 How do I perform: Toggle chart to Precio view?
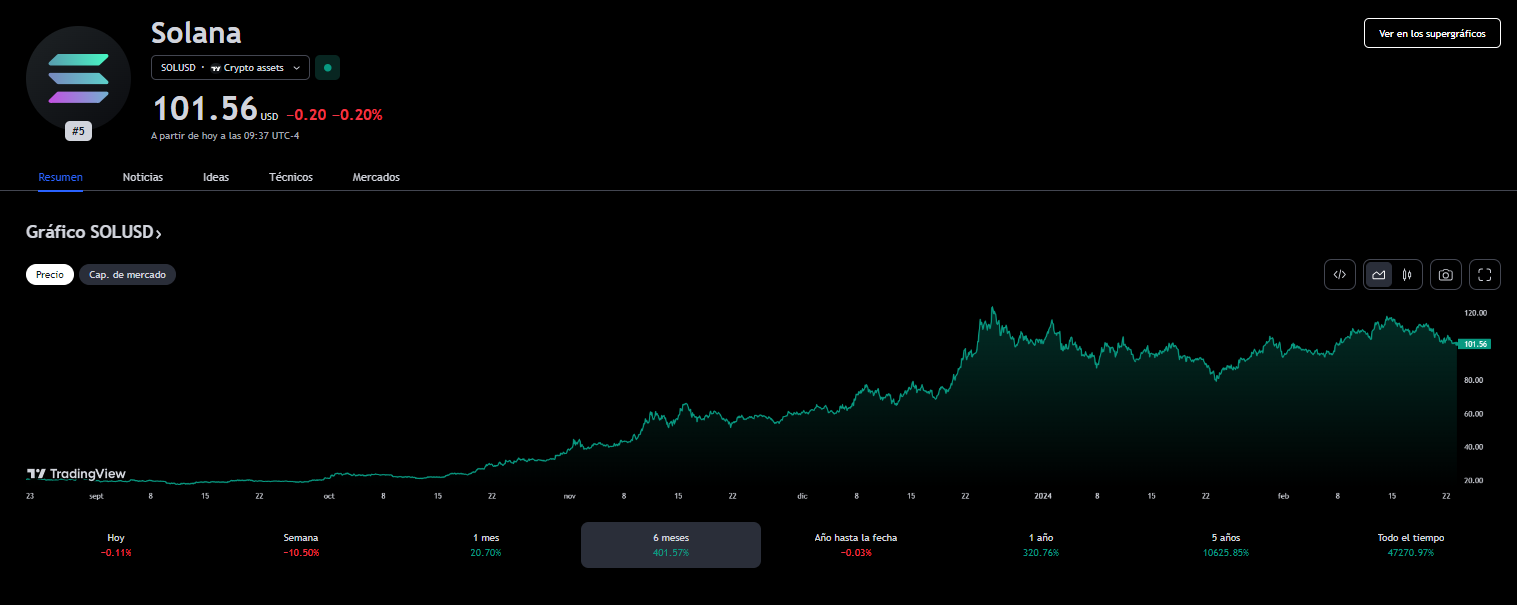[50, 274]
